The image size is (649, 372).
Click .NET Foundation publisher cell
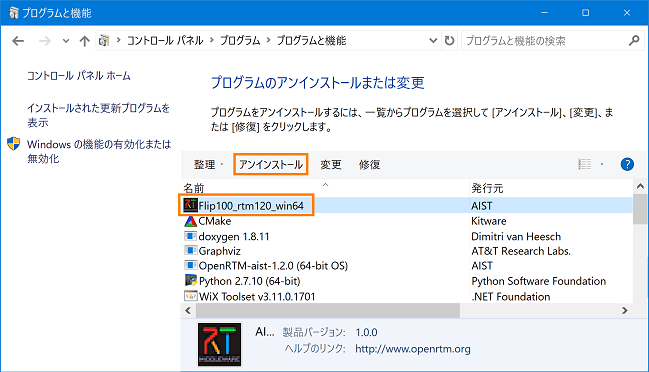pyautogui.click(x=511, y=297)
